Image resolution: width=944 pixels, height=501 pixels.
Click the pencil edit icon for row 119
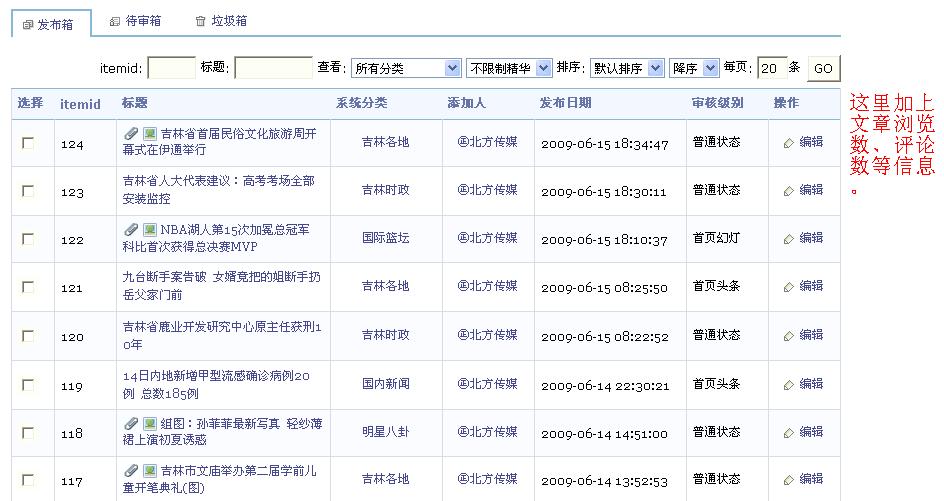click(x=789, y=385)
